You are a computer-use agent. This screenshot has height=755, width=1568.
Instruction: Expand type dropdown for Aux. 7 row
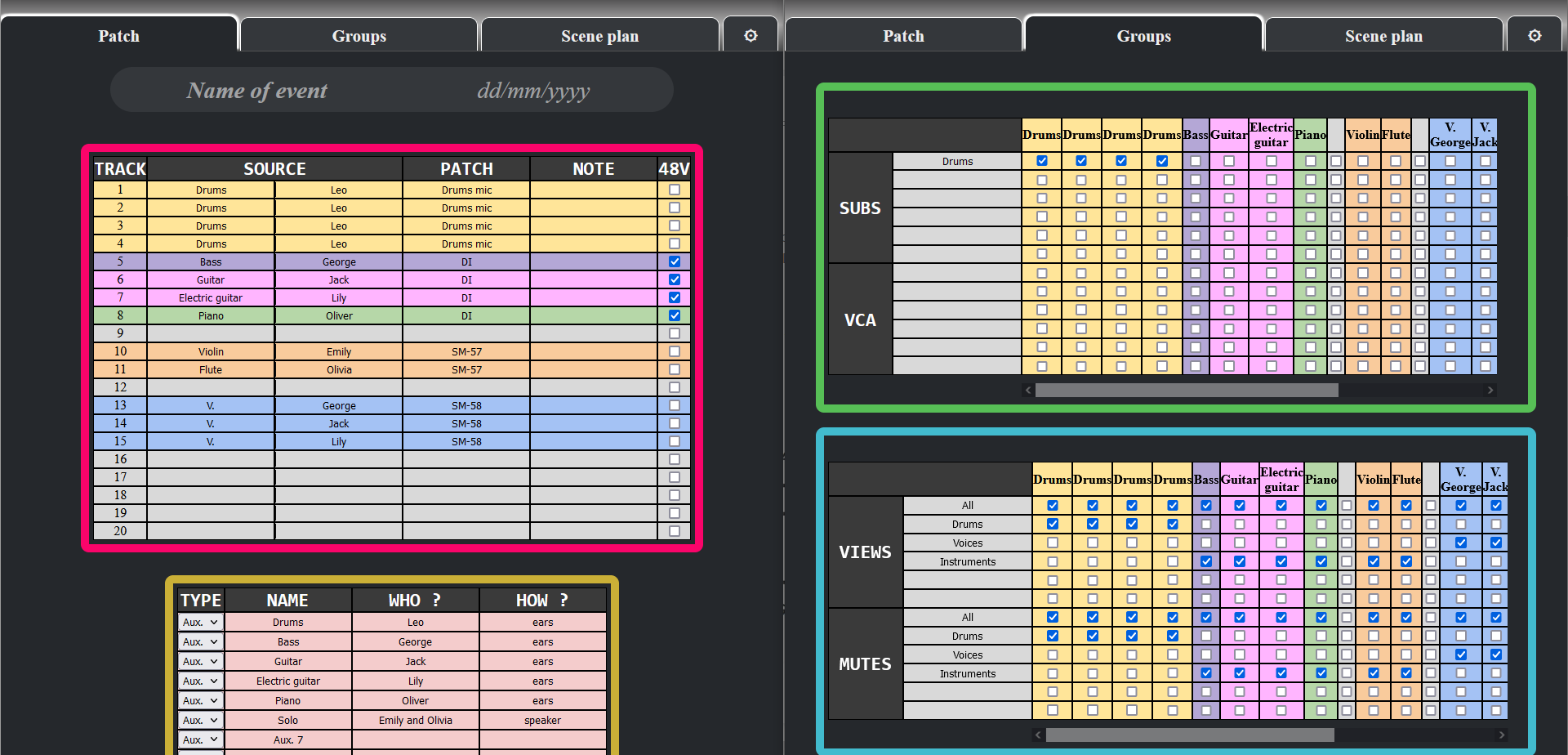point(200,740)
